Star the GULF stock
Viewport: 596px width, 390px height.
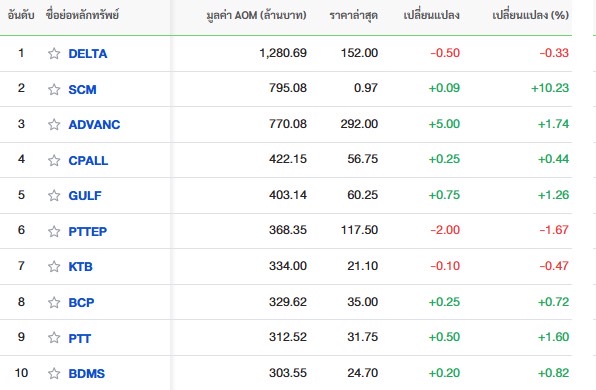(54, 195)
